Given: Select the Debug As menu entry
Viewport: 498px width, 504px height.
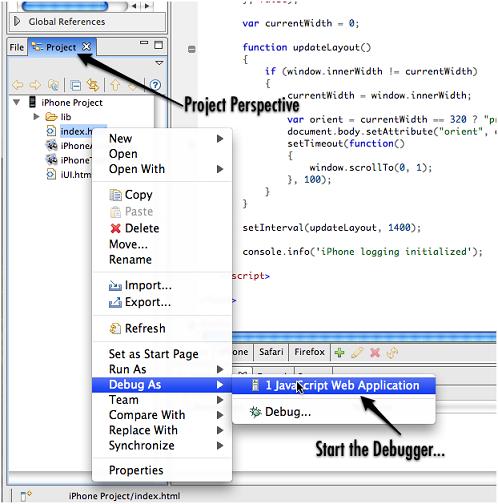Looking at the screenshot, I should point(162,384).
